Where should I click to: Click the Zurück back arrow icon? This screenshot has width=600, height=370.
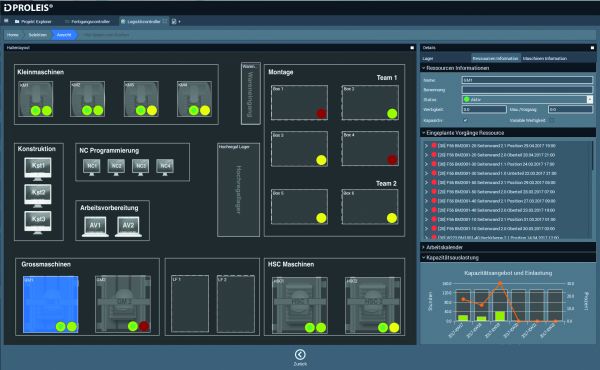[x=300, y=354]
